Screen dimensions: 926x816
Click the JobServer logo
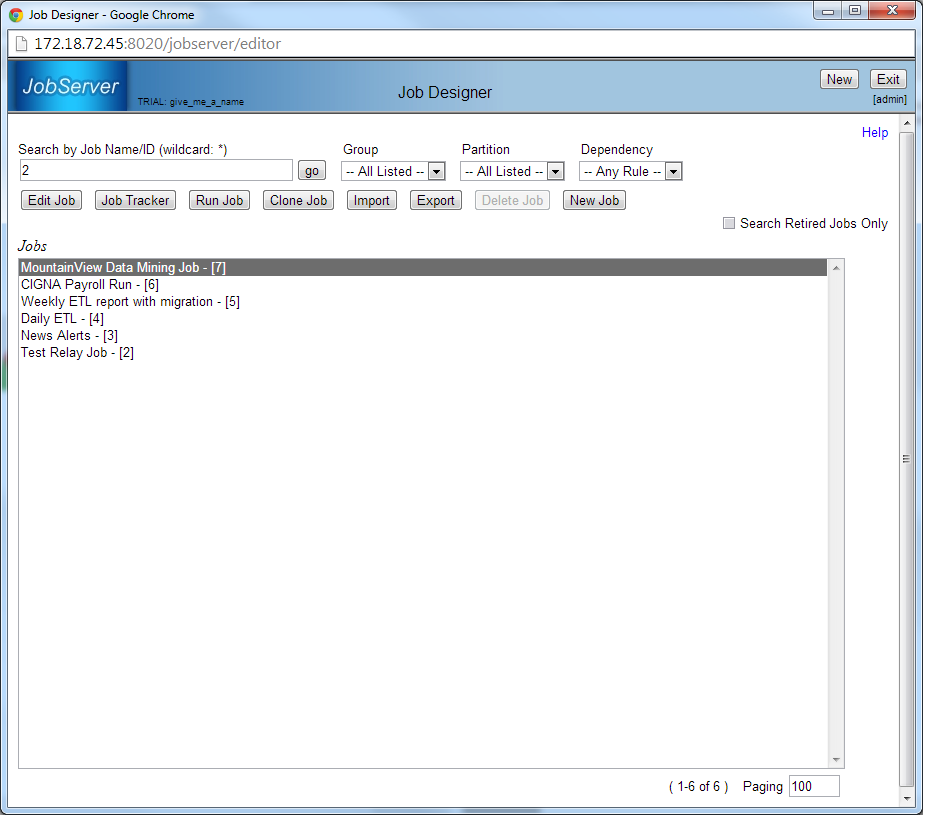(70, 86)
